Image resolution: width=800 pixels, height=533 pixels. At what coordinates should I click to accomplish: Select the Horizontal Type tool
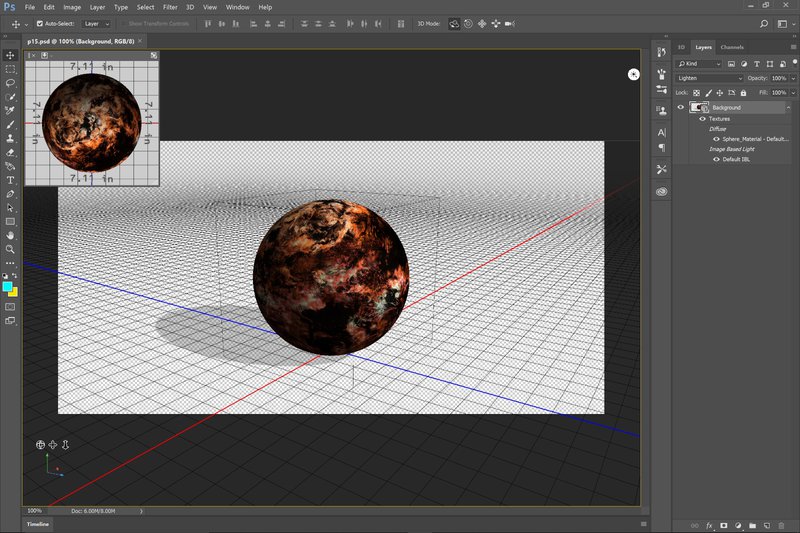coord(10,180)
